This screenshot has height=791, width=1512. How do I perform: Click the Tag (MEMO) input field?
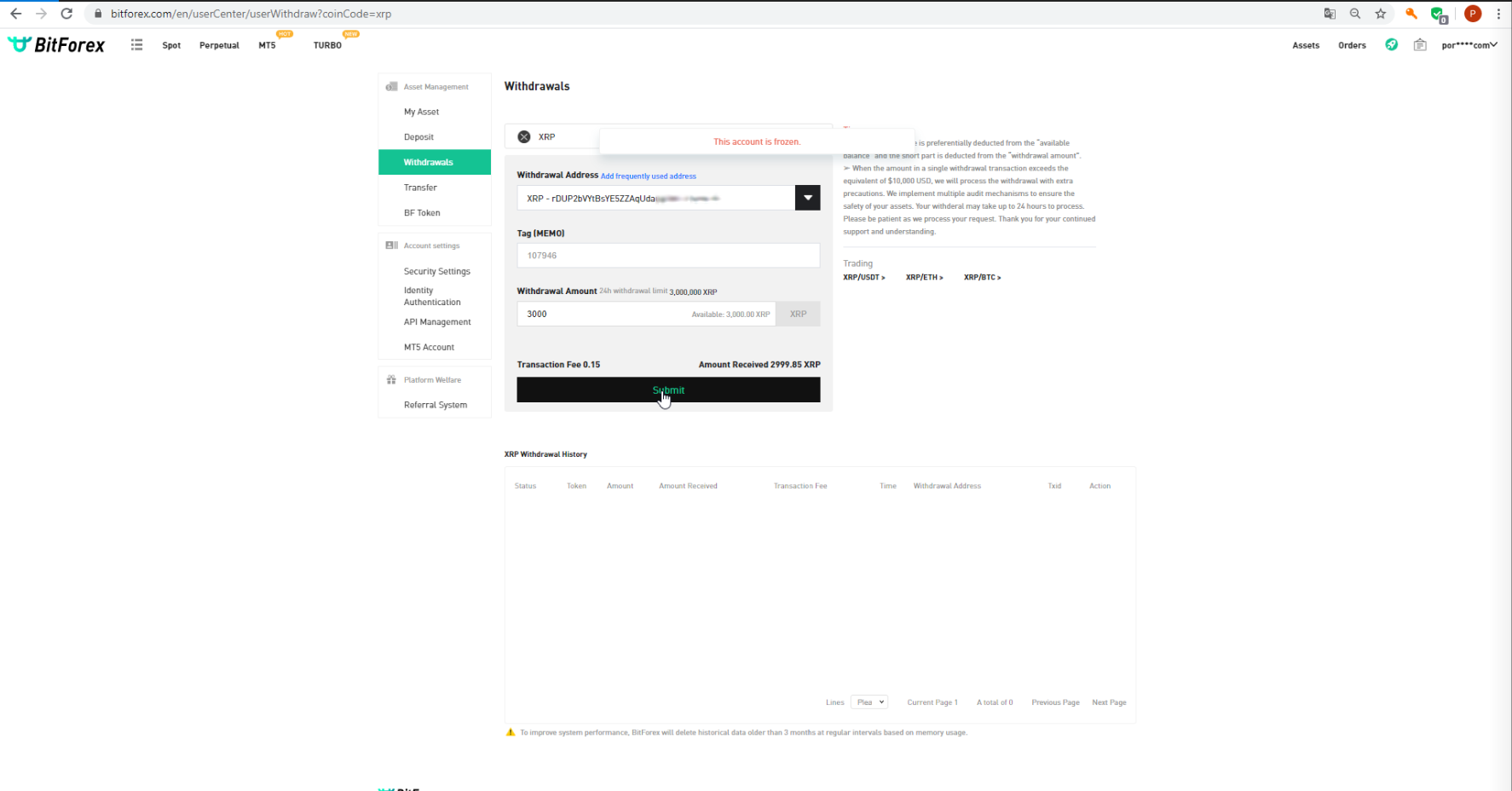pos(668,256)
